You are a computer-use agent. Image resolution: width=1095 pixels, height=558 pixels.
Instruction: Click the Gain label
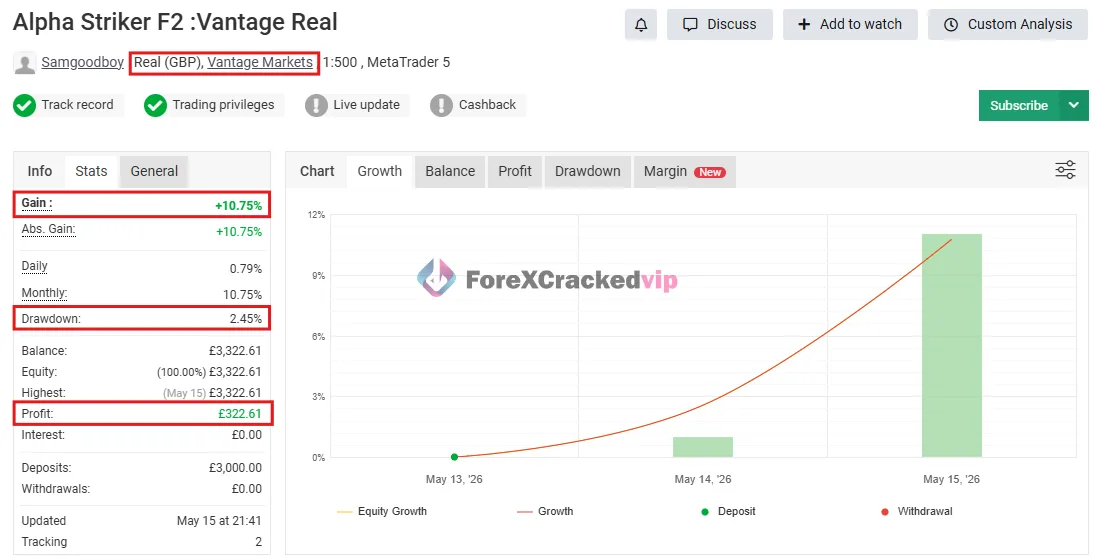point(37,203)
